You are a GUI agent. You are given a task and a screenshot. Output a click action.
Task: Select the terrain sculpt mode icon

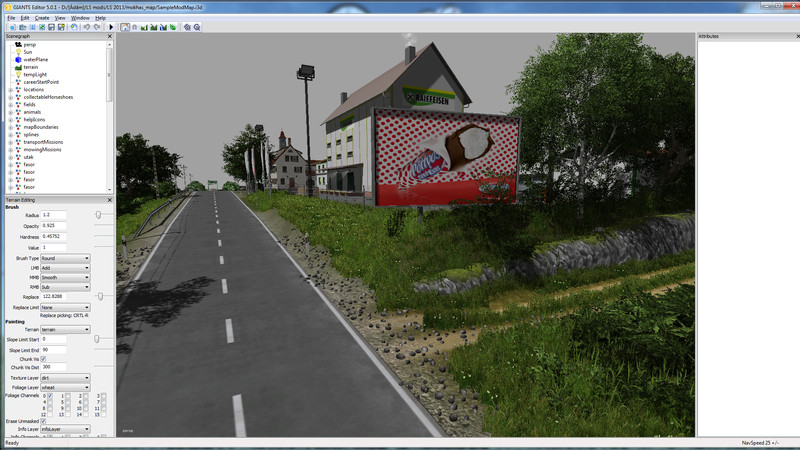tap(144, 27)
